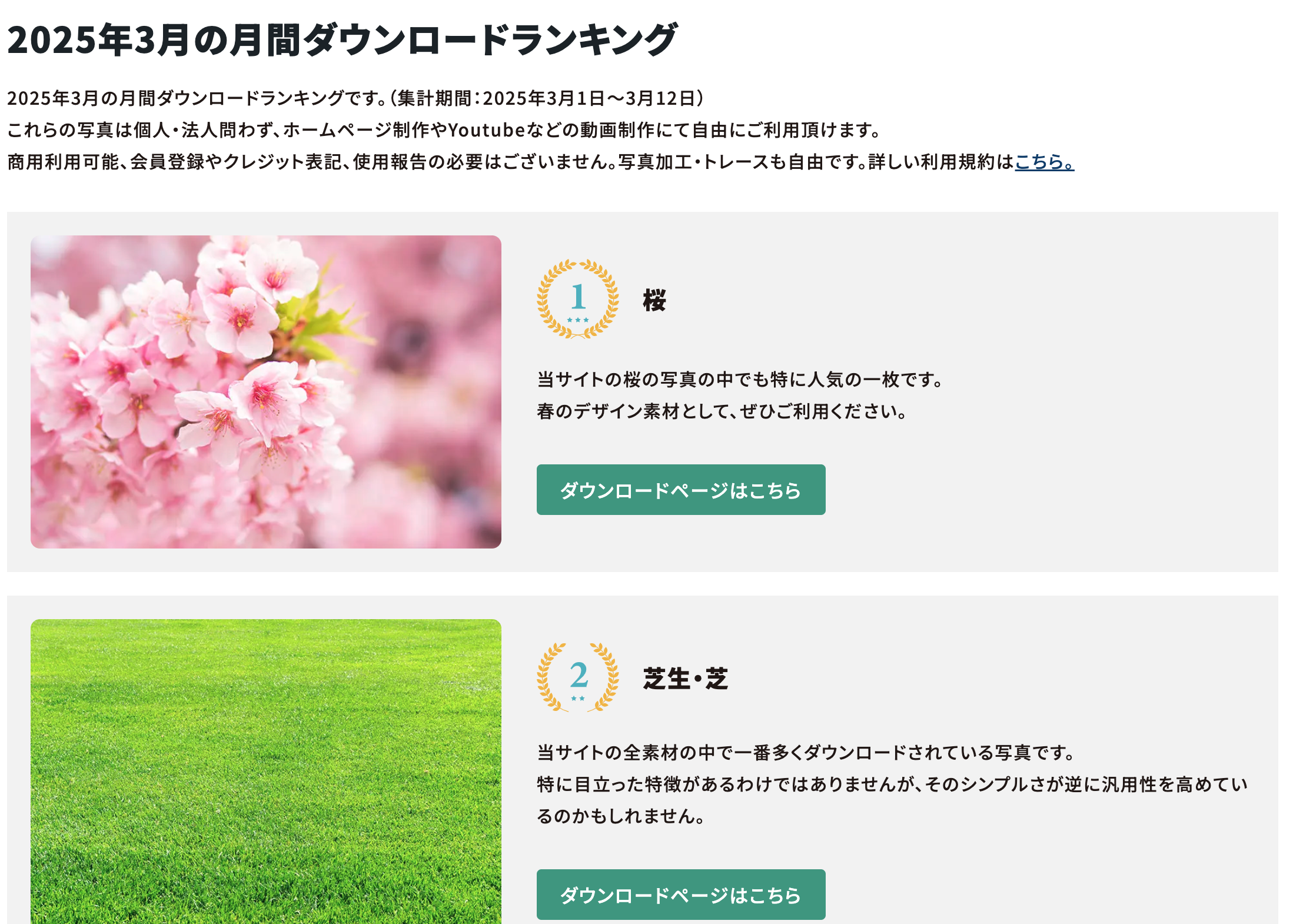Click the 2025年3月の月間ダウンロードランキング page heading
Viewport: 1303px width, 924px height.
click(342, 40)
